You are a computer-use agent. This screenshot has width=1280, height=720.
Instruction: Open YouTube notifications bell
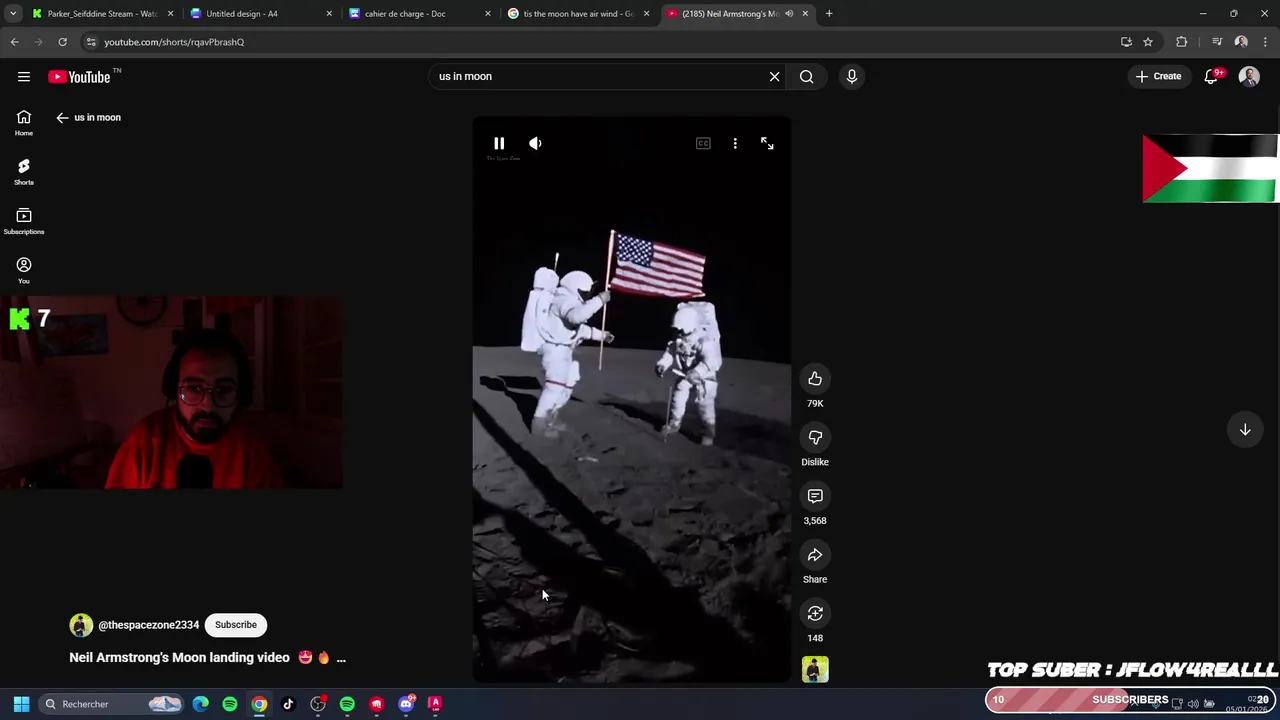pyautogui.click(x=1211, y=77)
